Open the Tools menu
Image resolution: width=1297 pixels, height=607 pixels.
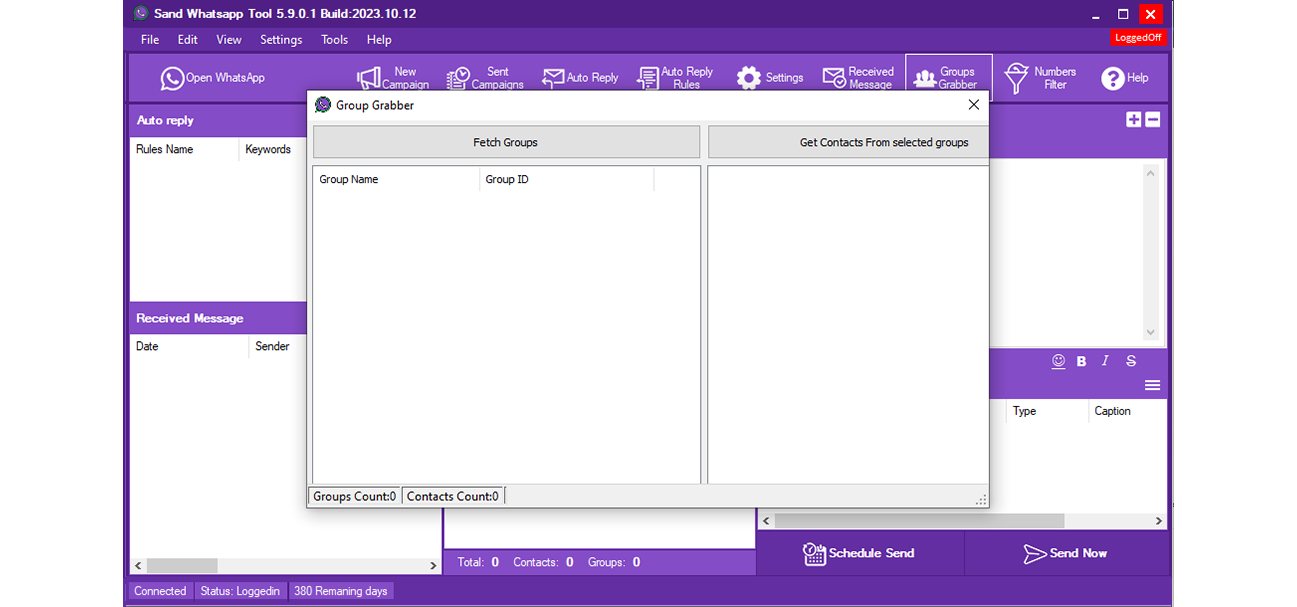[334, 40]
